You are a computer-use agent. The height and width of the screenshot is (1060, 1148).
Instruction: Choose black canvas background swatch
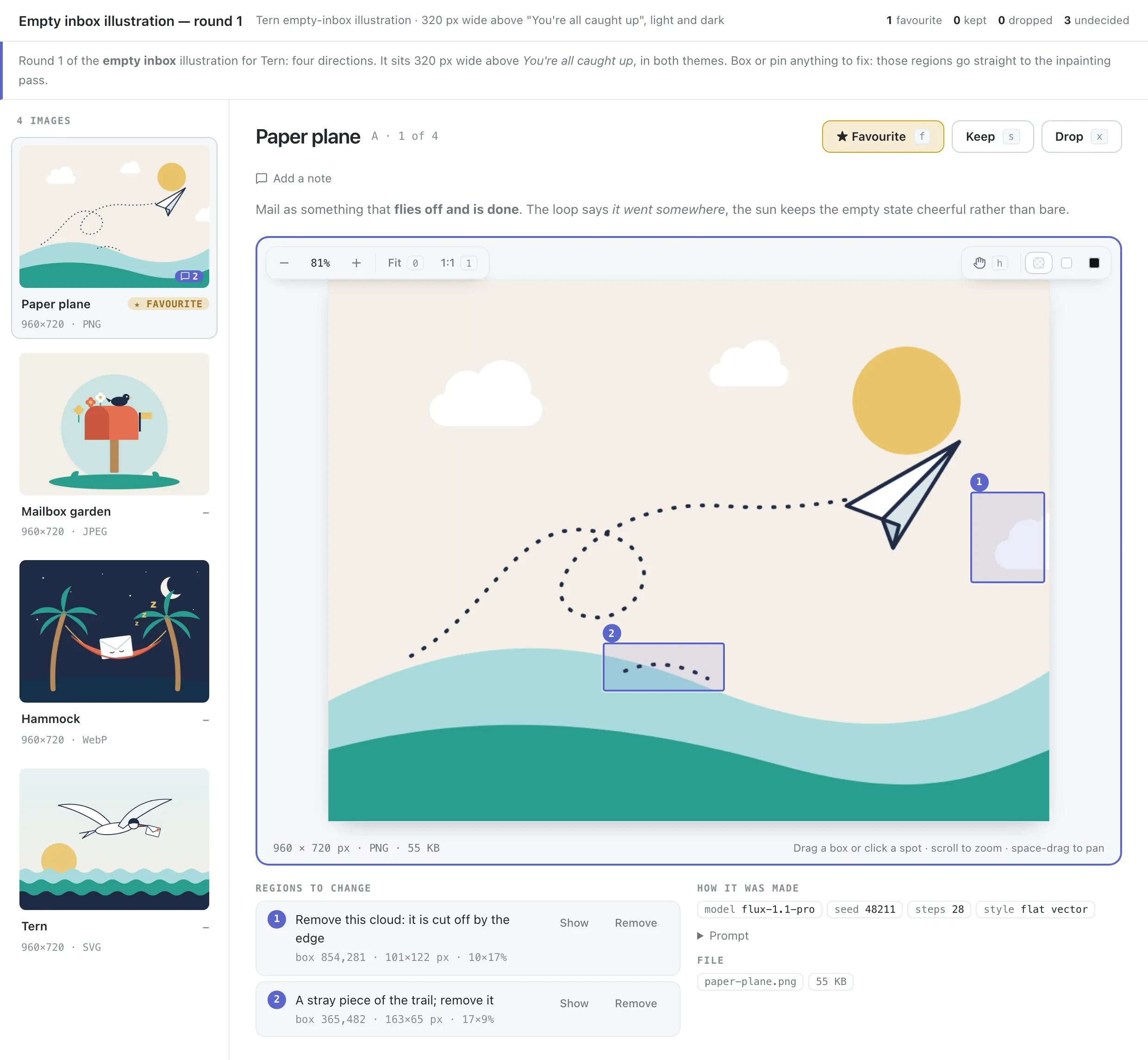coord(1093,263)
